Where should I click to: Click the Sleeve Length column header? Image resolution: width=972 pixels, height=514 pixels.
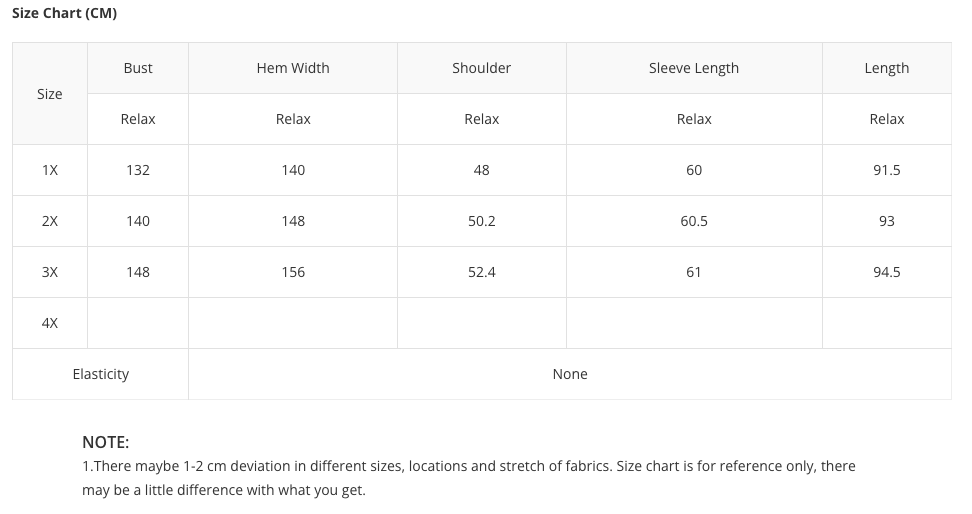click(x=694, y=68)
